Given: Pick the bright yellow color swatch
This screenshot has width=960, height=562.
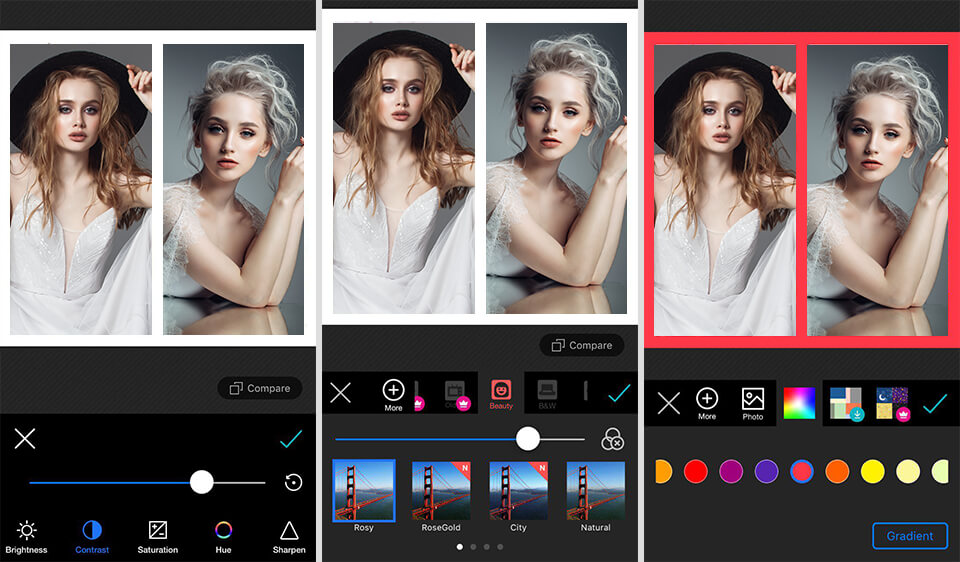Looking at the screenshot, I should click(872, 471).
